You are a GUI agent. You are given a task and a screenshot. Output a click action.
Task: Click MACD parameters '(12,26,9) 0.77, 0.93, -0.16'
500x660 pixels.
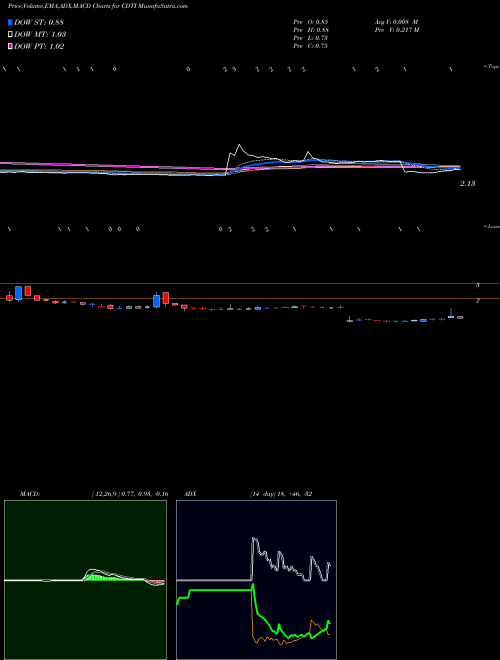pyautogui.click(x=130, y=494)
